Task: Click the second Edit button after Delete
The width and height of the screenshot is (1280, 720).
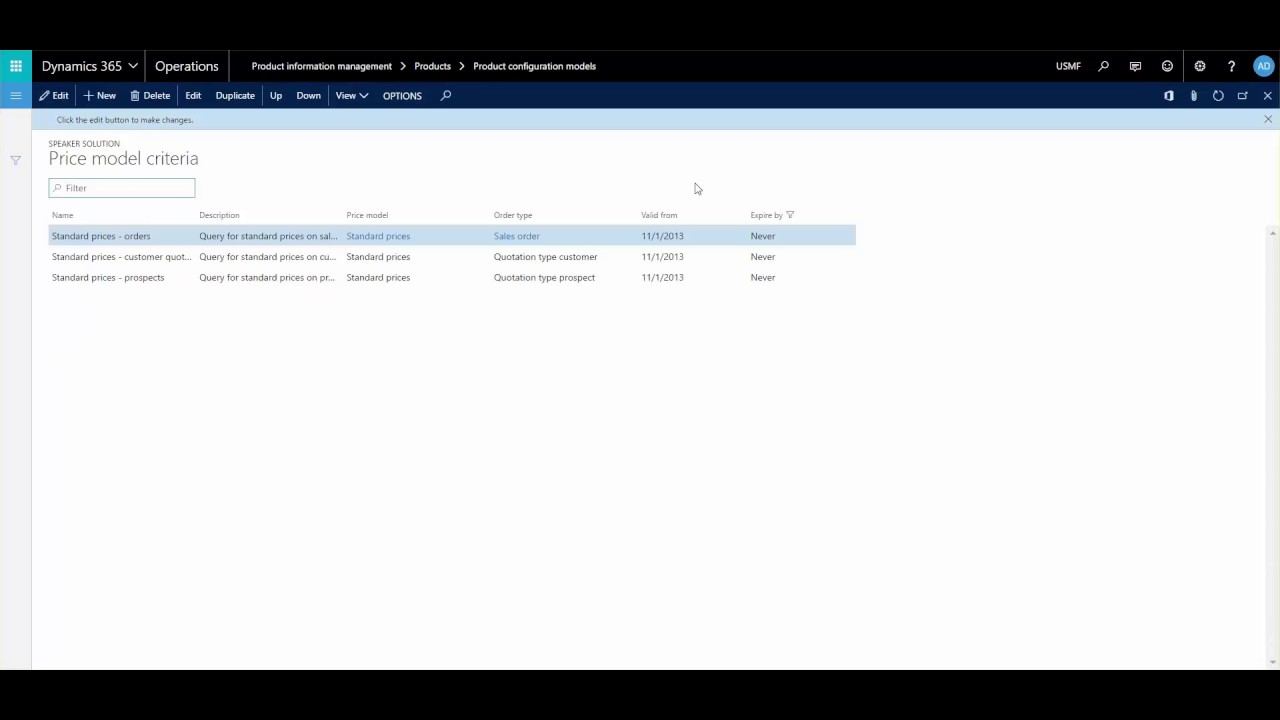Action: pyautogui.click(x=193, y=96)
